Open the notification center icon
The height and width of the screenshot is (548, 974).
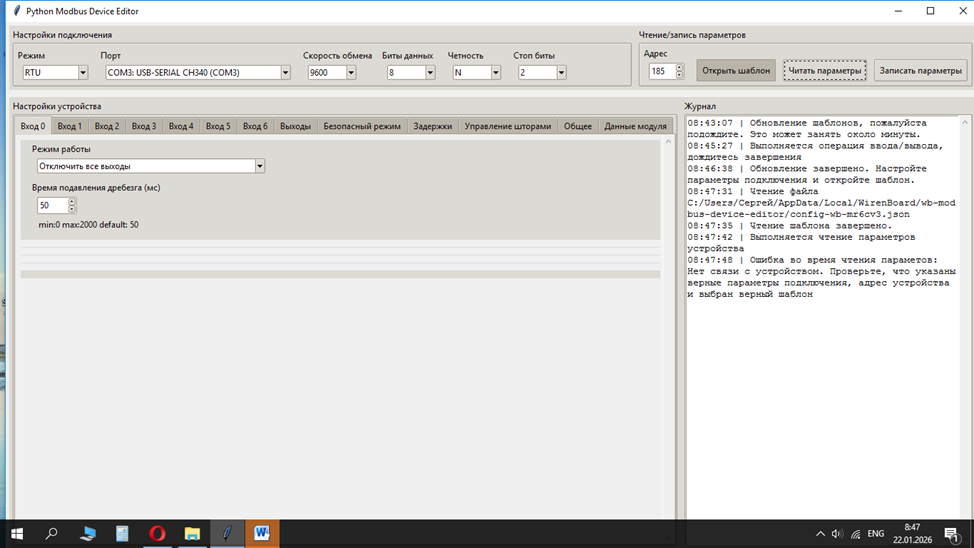[951, 535]
